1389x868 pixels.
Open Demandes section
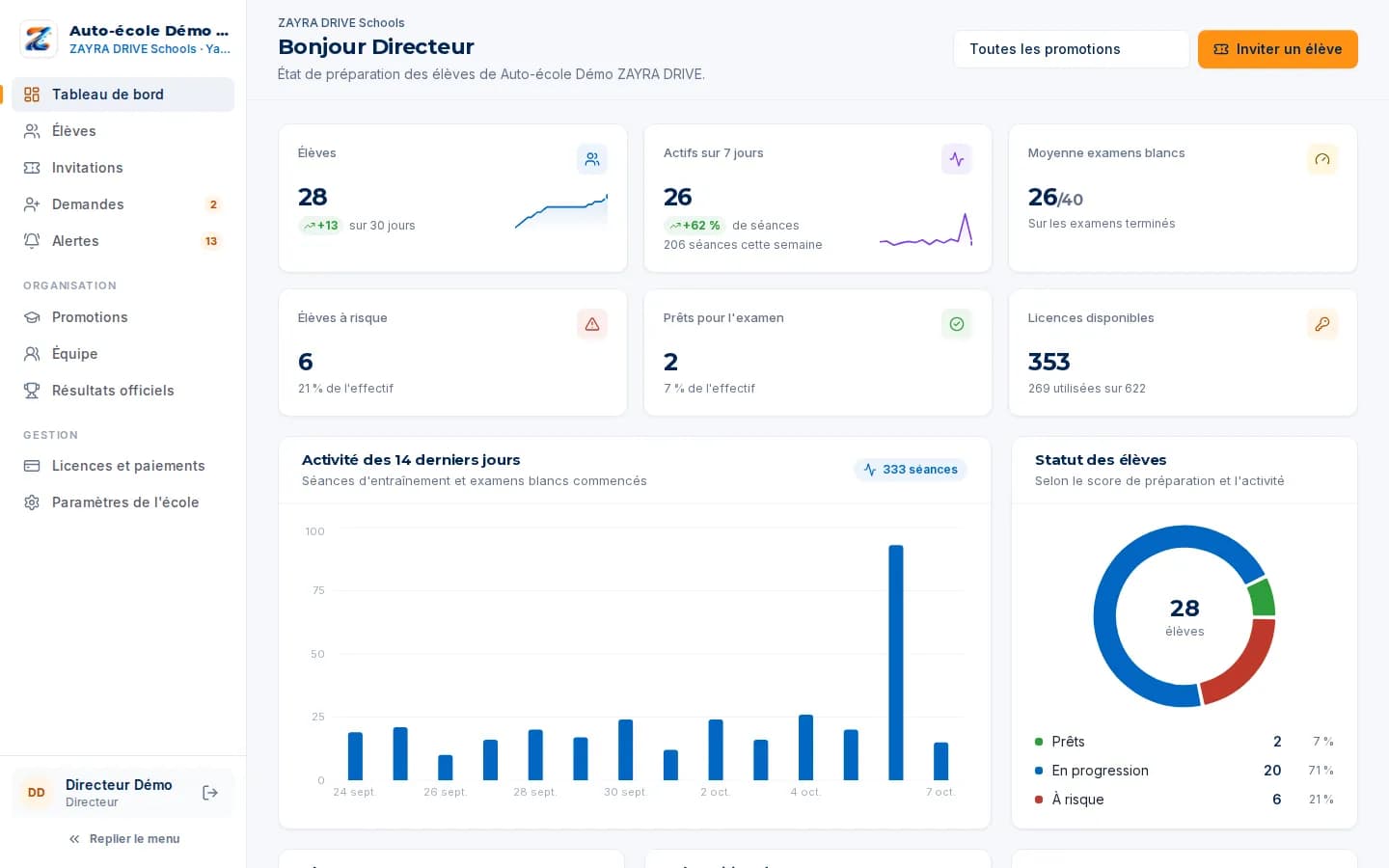click(123, 204)
